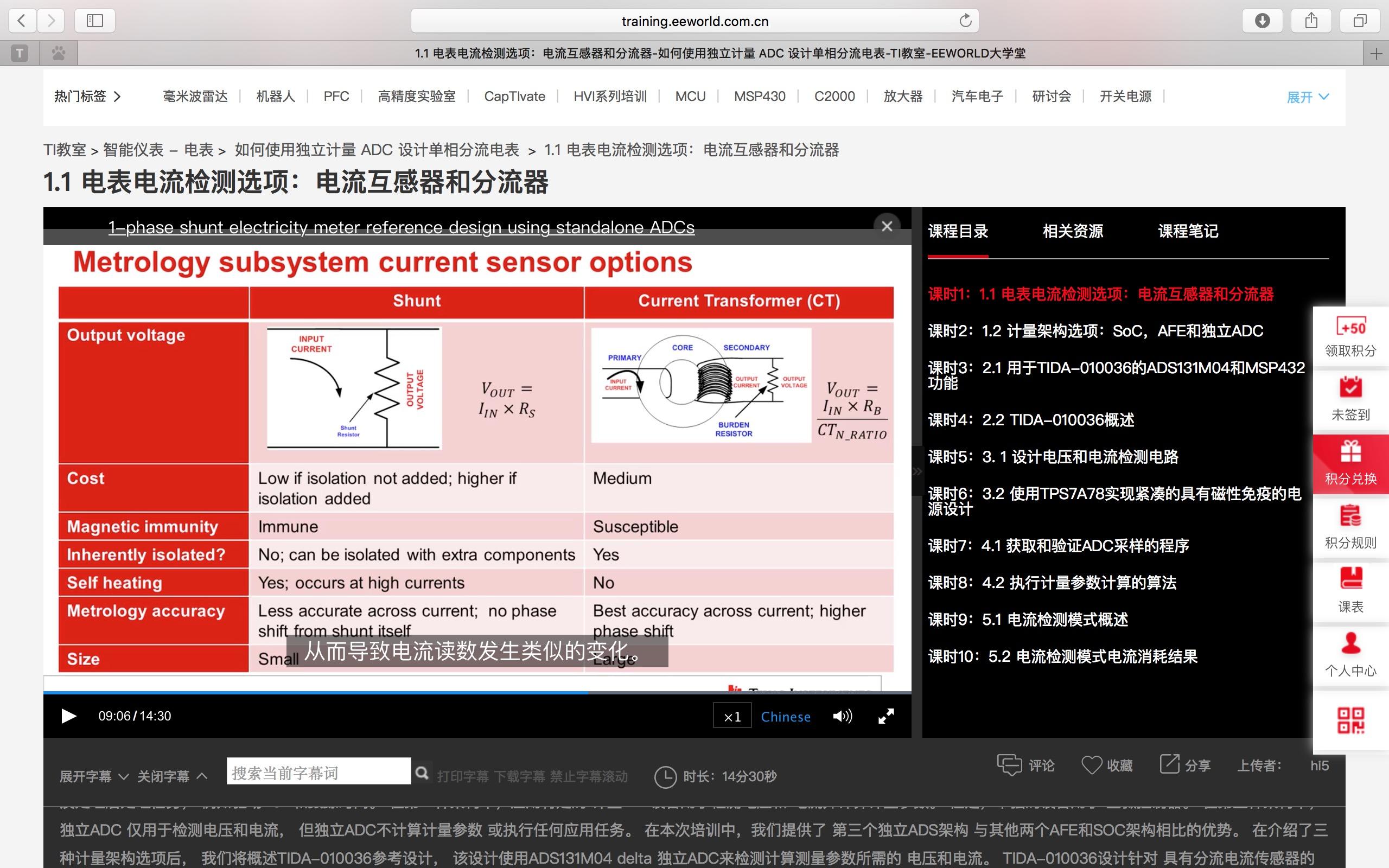Play the paused video

click(x=68, y=716)
